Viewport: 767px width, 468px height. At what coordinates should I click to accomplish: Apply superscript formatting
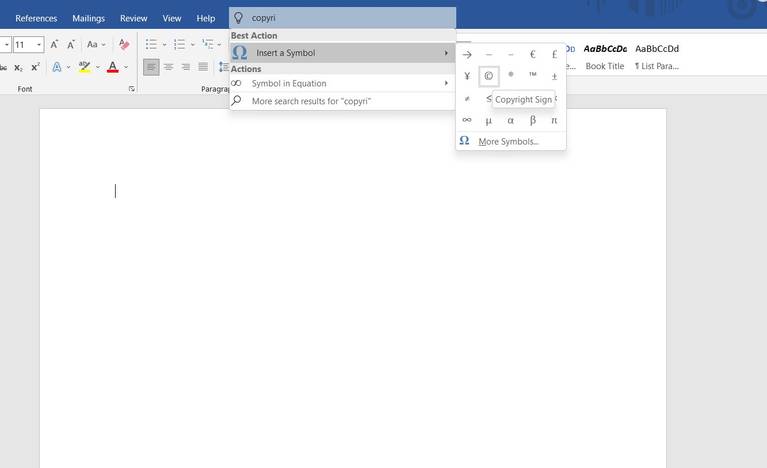click(x=35, y=67)
